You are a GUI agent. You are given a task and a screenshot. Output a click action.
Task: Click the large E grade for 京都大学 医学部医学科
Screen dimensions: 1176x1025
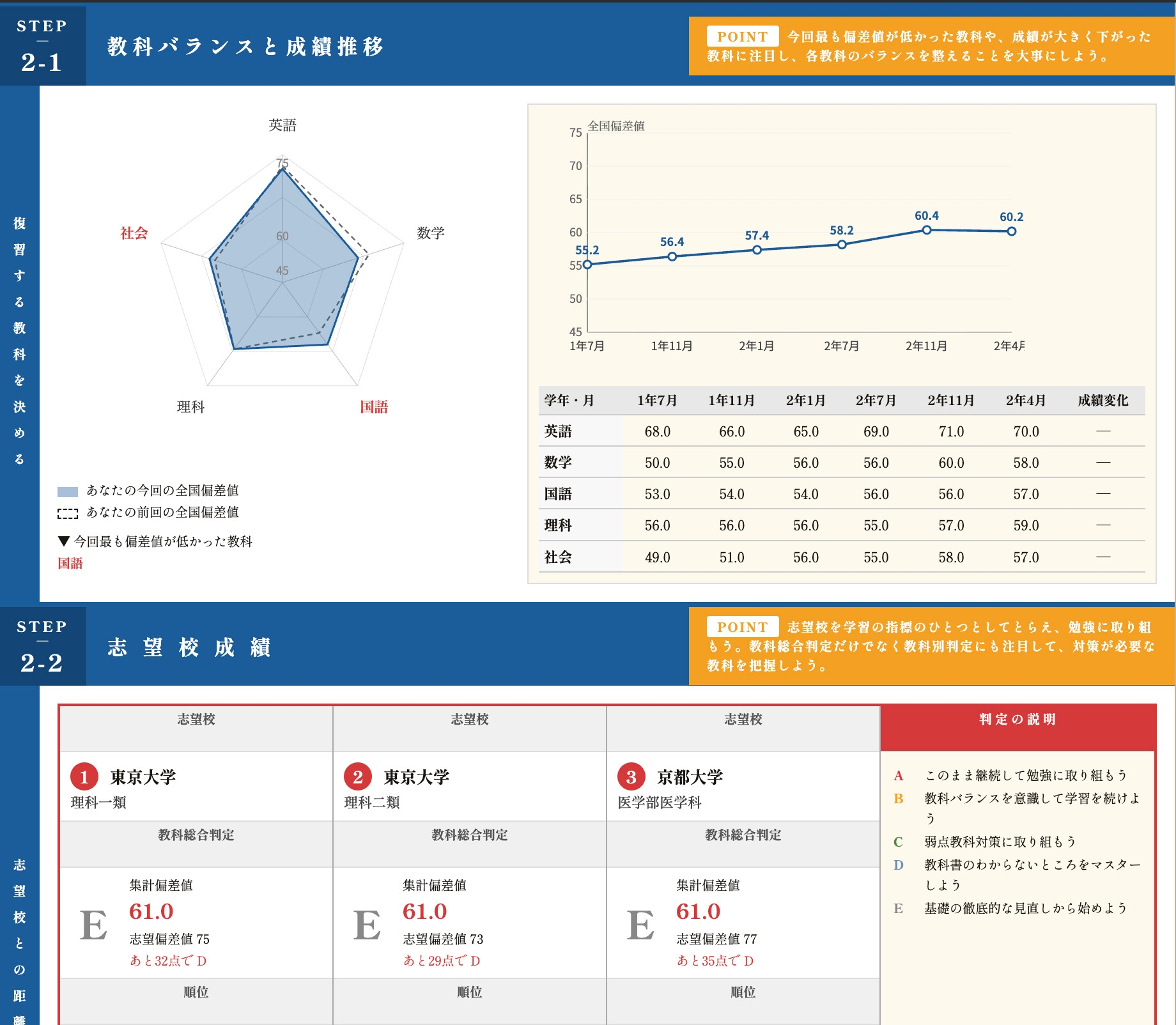click(x=640, y=925)
